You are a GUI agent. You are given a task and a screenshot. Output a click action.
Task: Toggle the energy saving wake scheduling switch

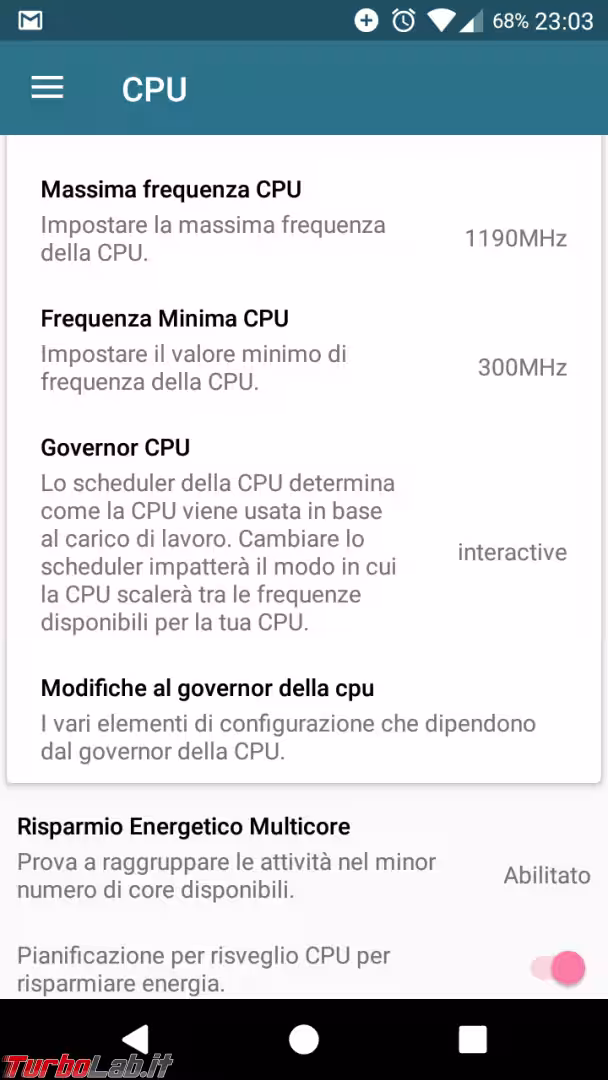(556, 968)
